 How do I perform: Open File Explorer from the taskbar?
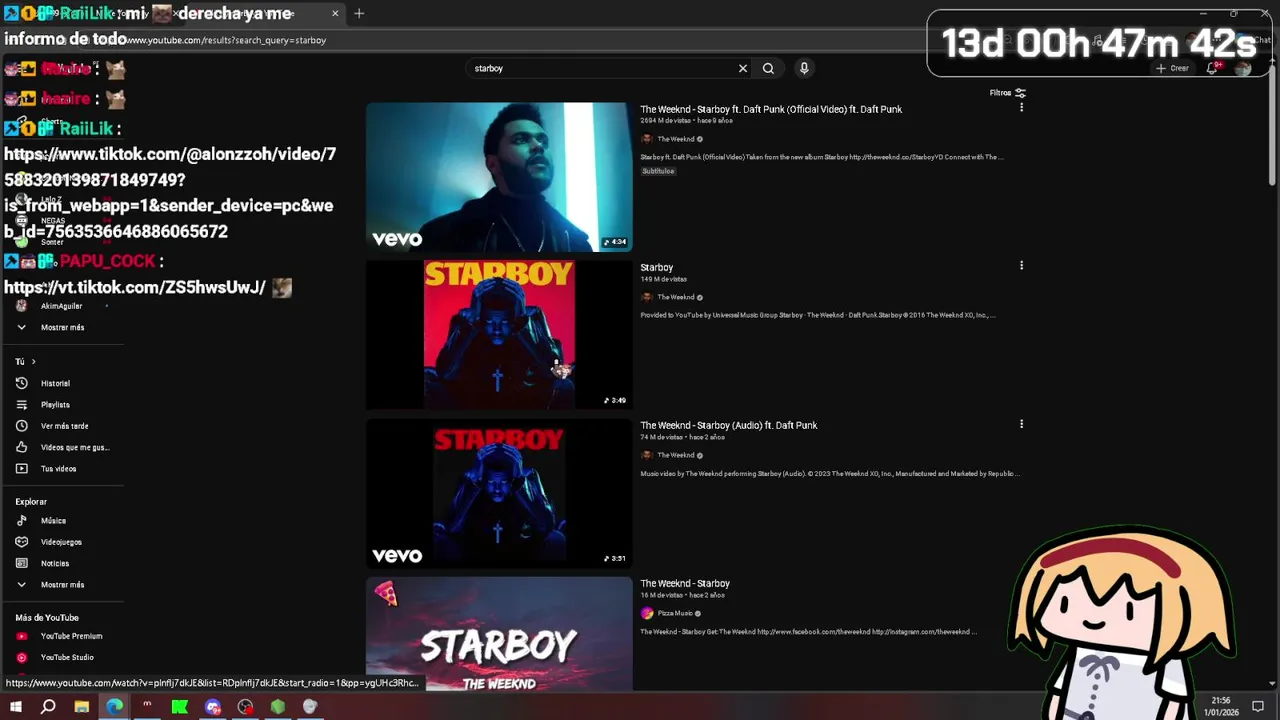(82, 707)
